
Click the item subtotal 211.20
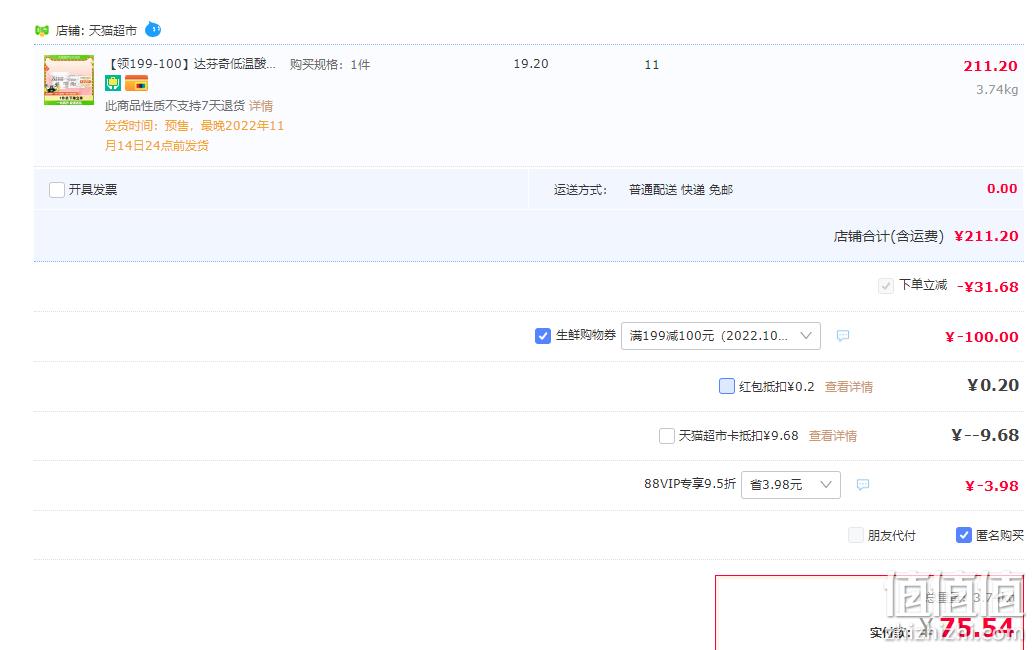pos(990,66)
